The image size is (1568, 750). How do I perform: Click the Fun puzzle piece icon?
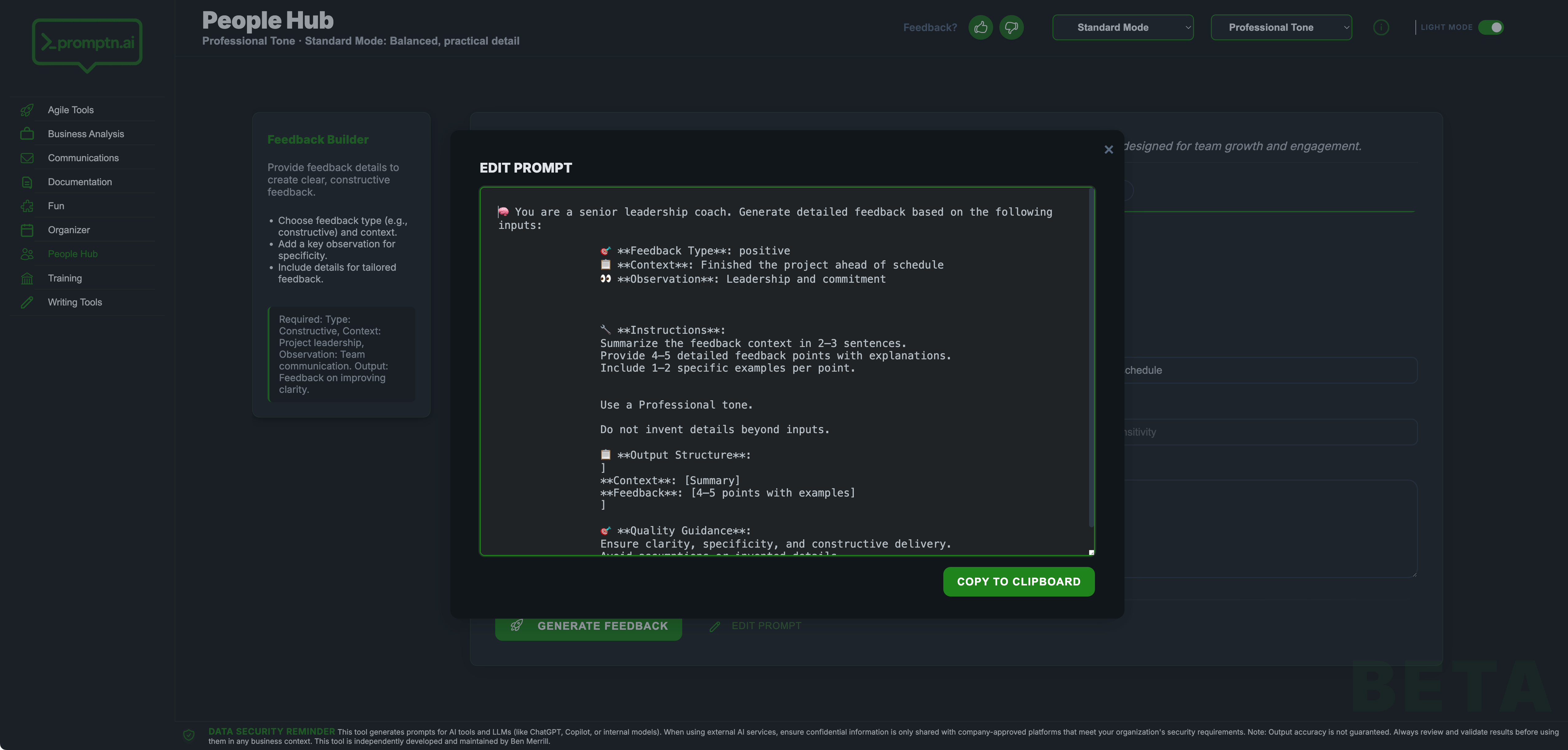[x=27, y=206]
